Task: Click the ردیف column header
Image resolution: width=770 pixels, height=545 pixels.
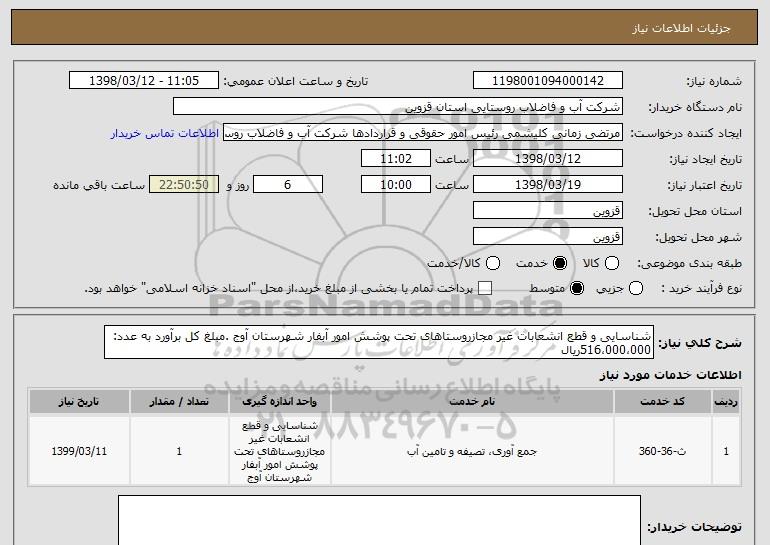Action: 726,402
